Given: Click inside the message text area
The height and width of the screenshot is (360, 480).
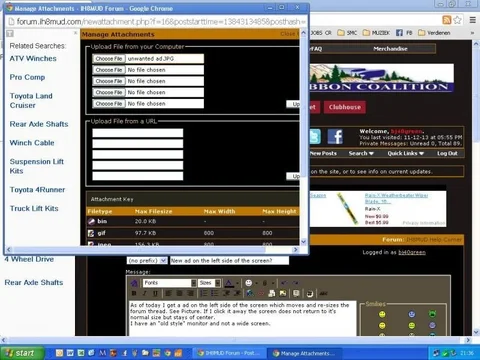Looking at the screenshot, I should (x=242, y=318).
